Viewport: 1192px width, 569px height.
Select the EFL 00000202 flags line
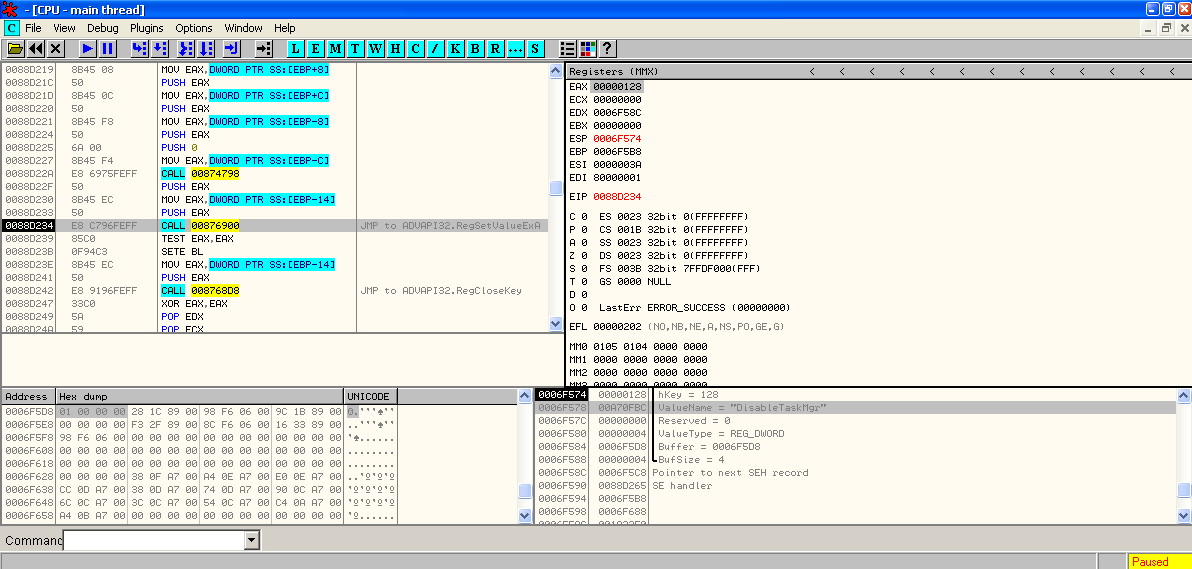677,326
